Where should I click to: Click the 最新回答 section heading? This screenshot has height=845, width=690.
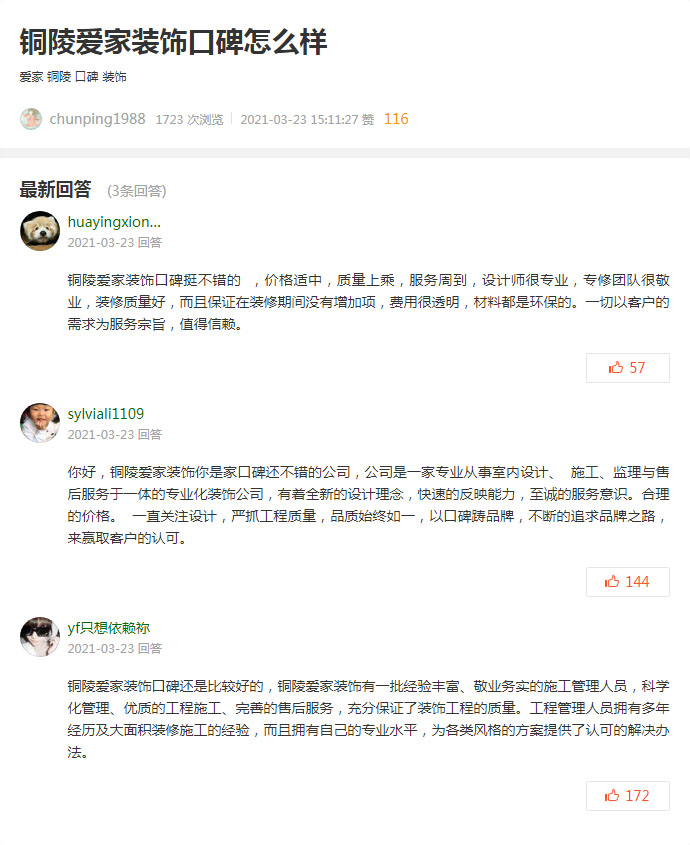(56, 190)
